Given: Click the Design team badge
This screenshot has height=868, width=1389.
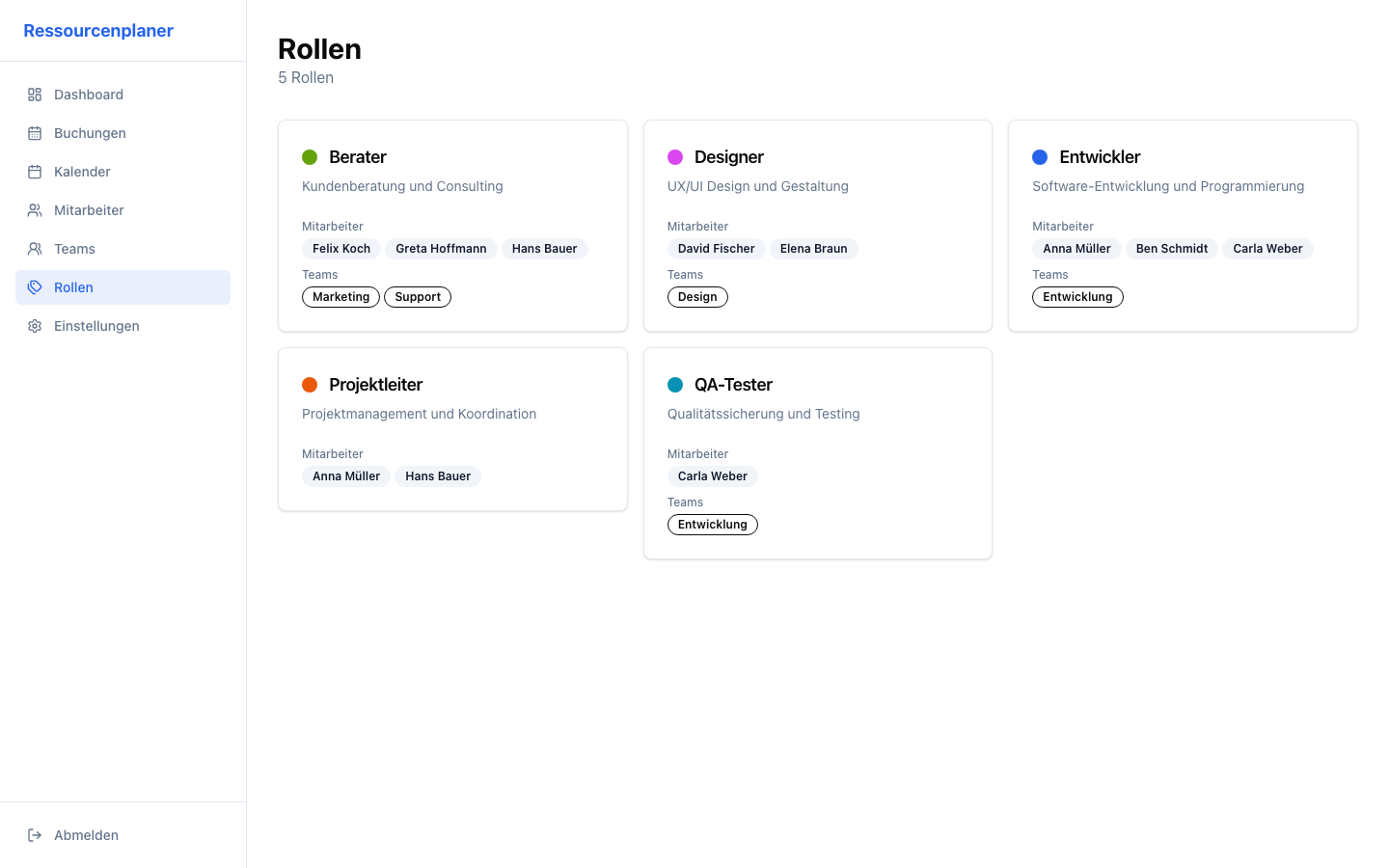Looking at the screenshot, I should [x=697, y=297].
